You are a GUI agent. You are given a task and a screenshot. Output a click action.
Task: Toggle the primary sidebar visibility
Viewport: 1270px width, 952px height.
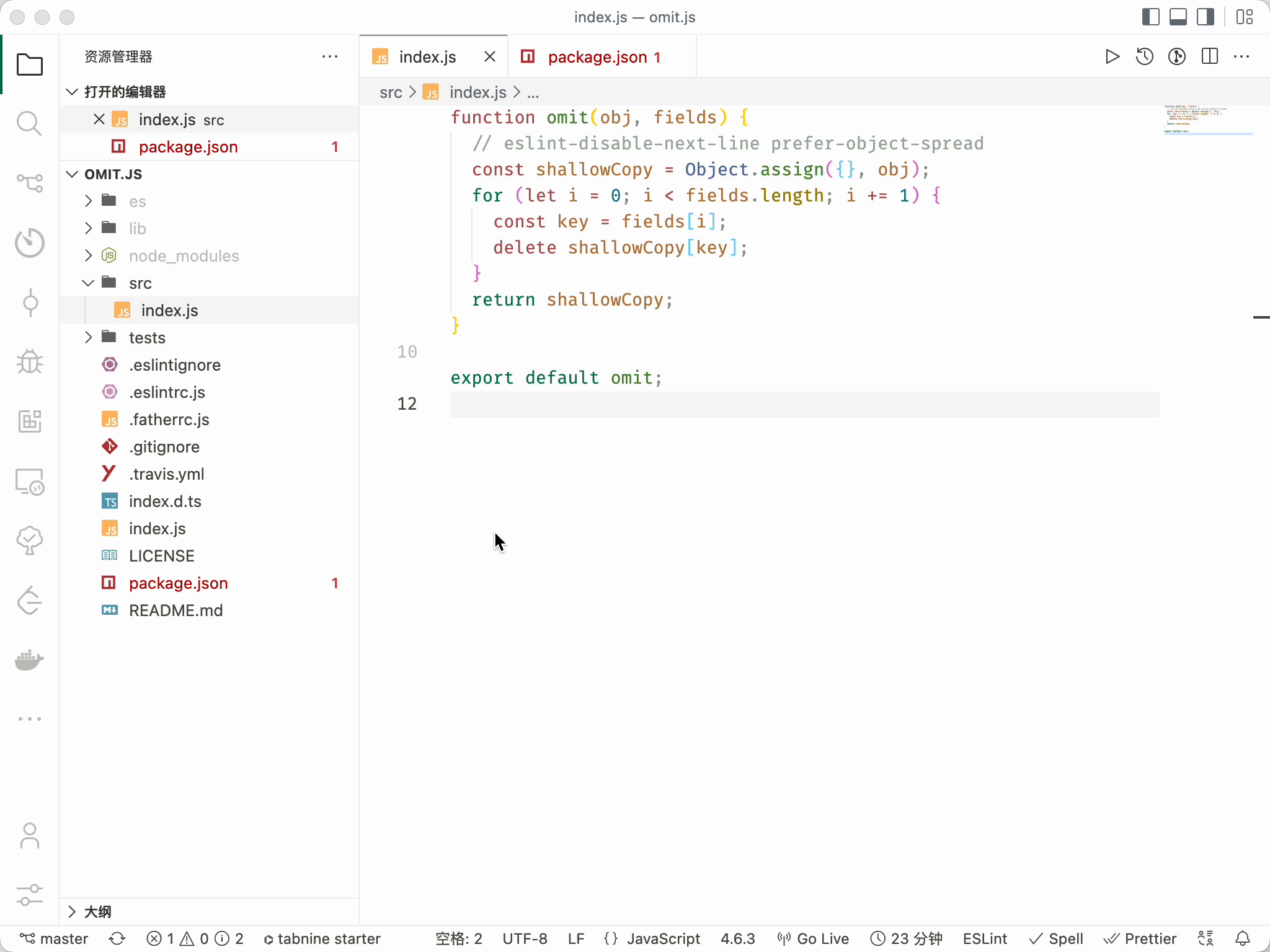point(1150,17)
